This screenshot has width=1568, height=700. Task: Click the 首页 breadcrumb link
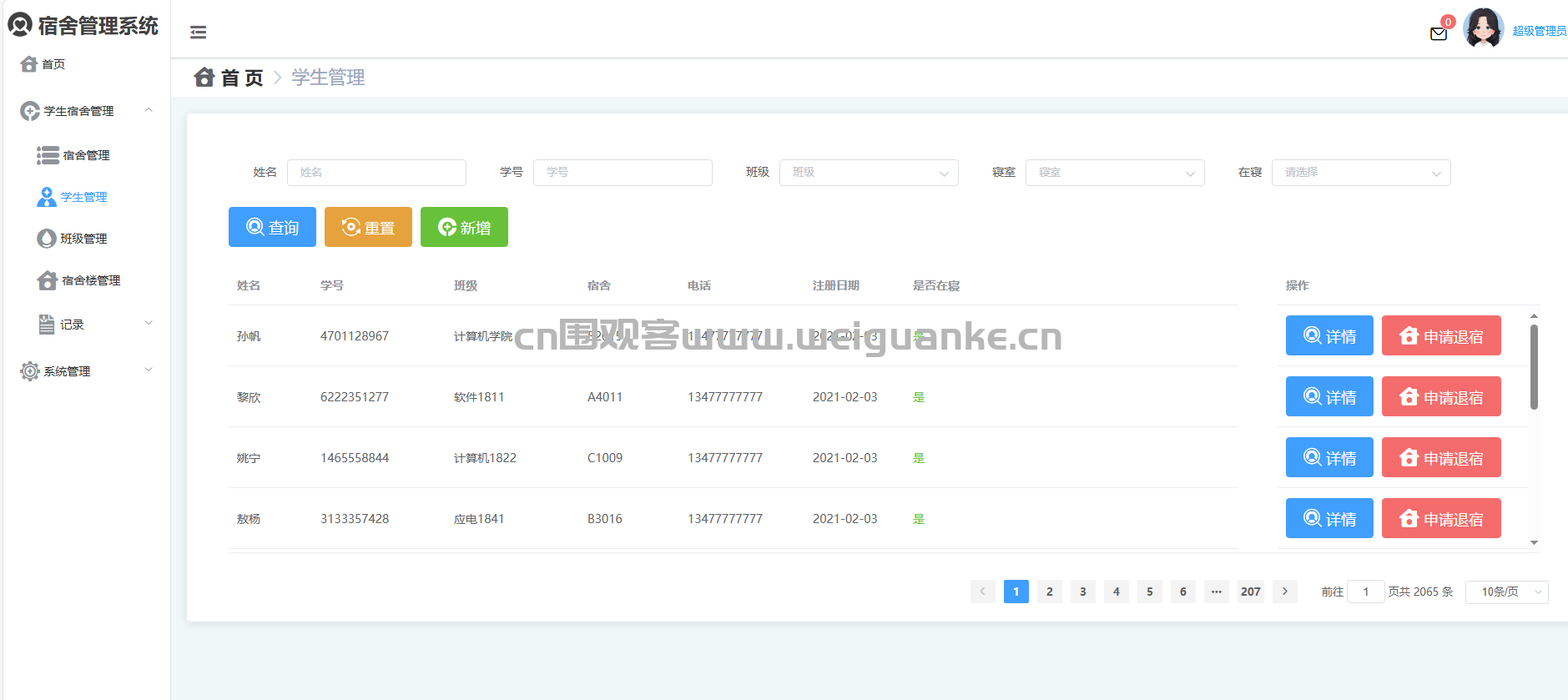242,78
